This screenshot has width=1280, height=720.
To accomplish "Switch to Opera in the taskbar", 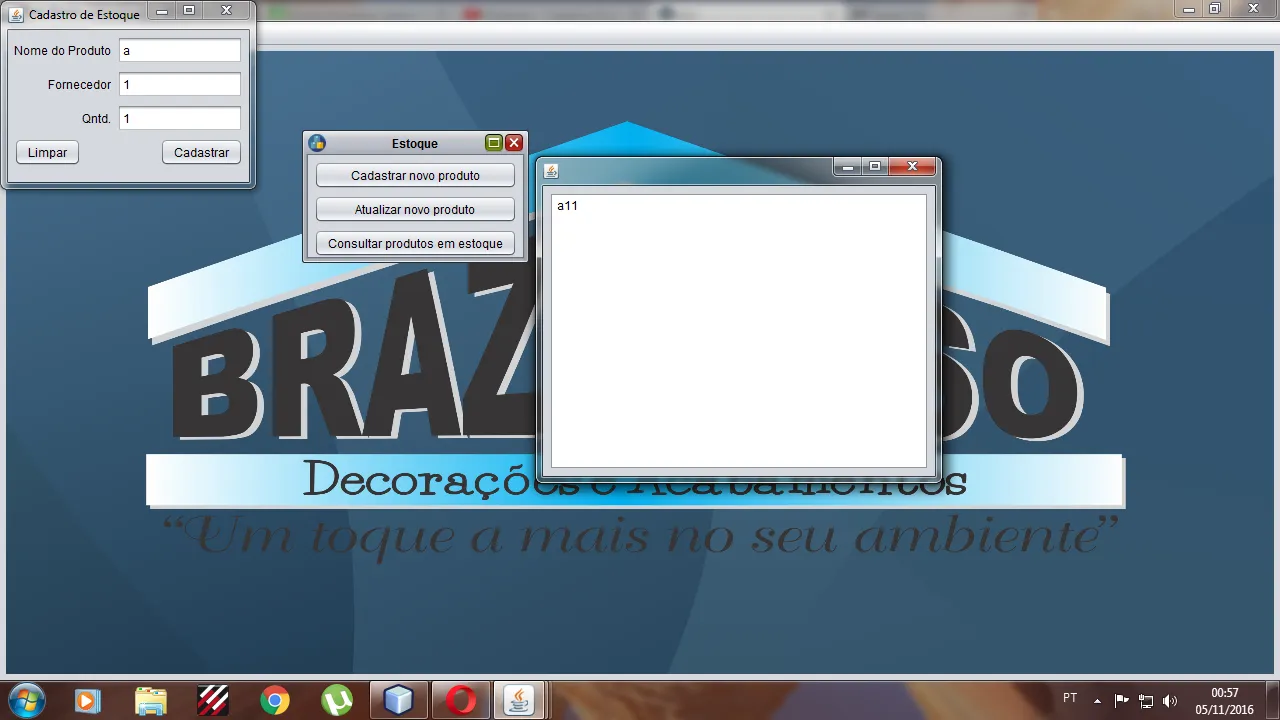I will [461, 701].
